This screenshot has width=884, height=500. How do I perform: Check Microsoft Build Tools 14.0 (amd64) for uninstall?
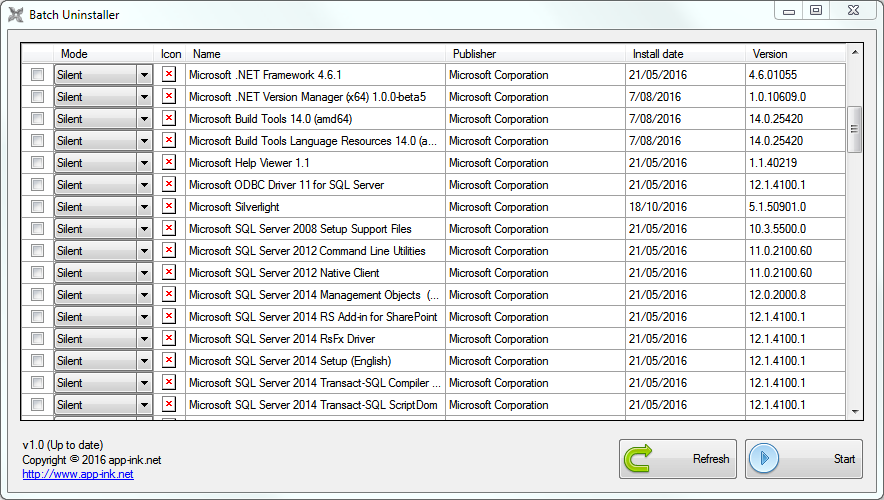(38, 118)
